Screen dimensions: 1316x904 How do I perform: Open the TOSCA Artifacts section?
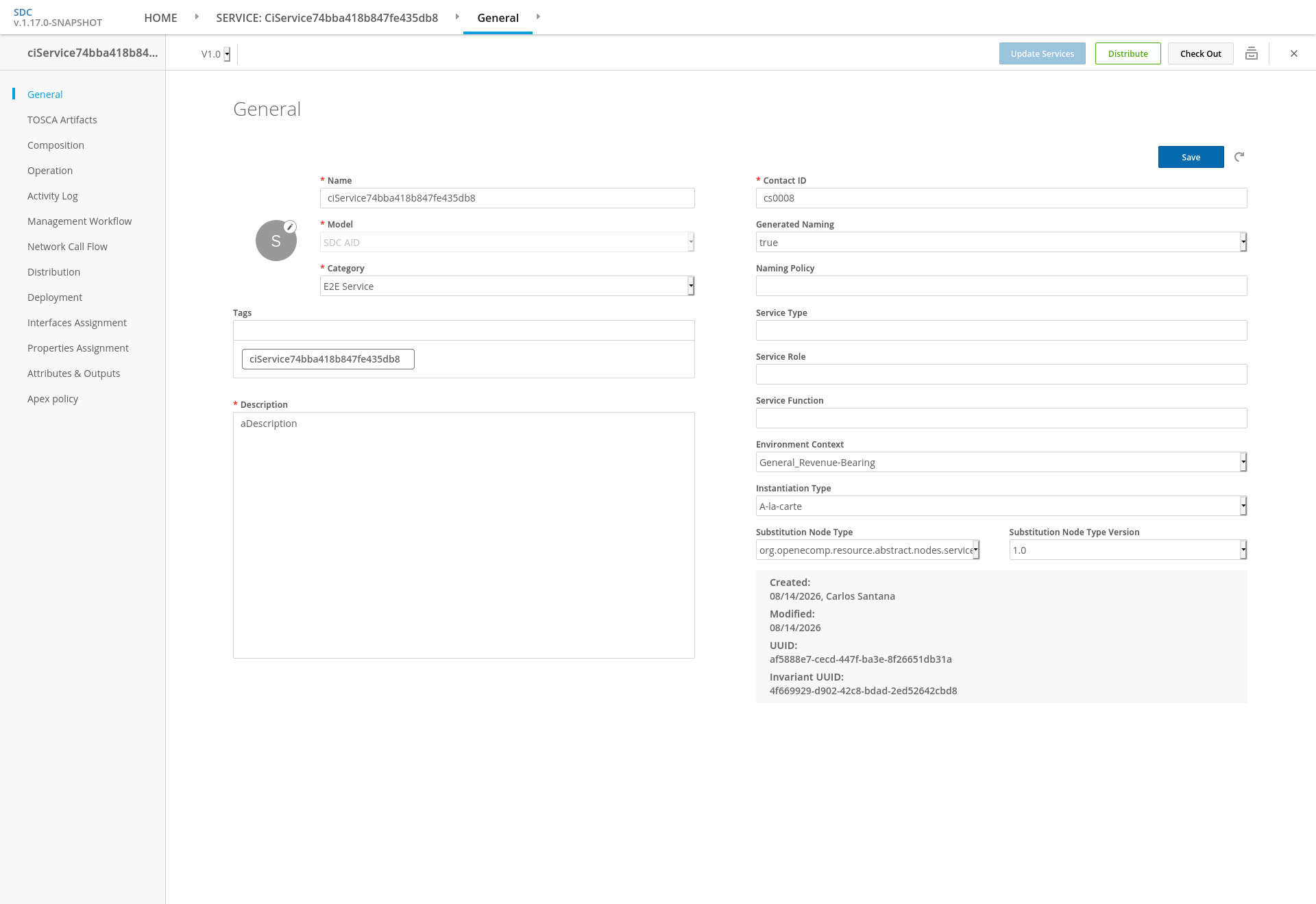[x=62, y=120]
